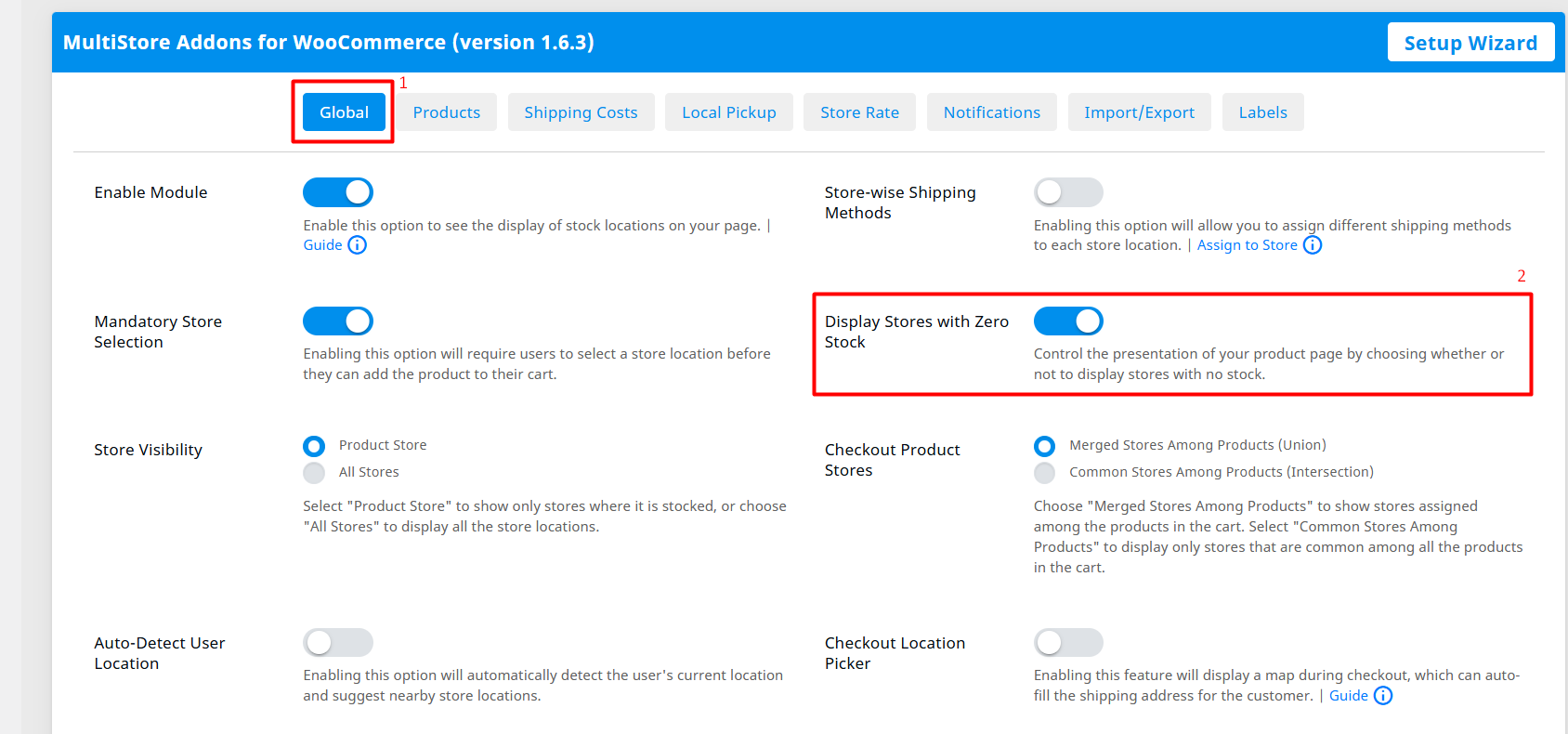Click the Checkout Product Stores label
1568x734 pixels.
coord(892,460)
